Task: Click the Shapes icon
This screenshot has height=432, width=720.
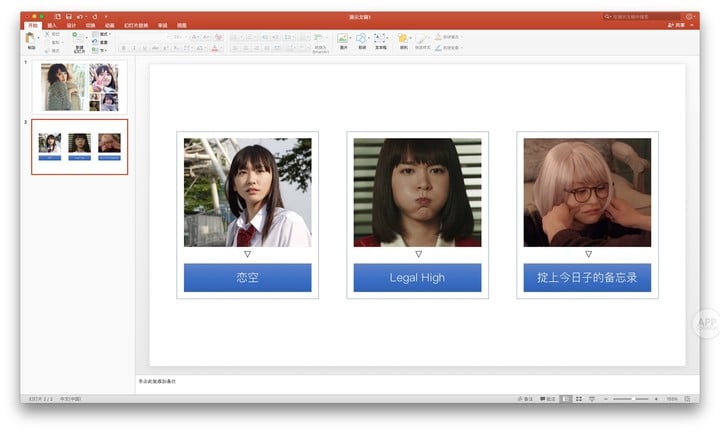Action: click(361, 39)
